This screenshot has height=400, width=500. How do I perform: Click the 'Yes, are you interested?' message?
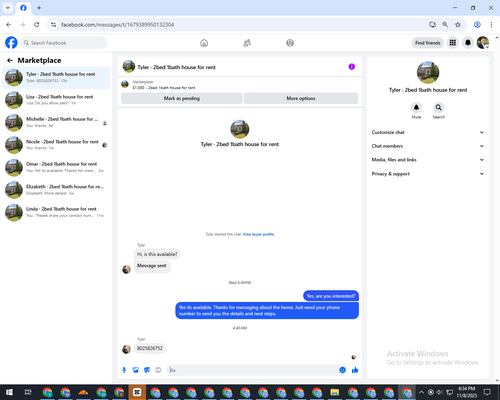click(331, 296)
